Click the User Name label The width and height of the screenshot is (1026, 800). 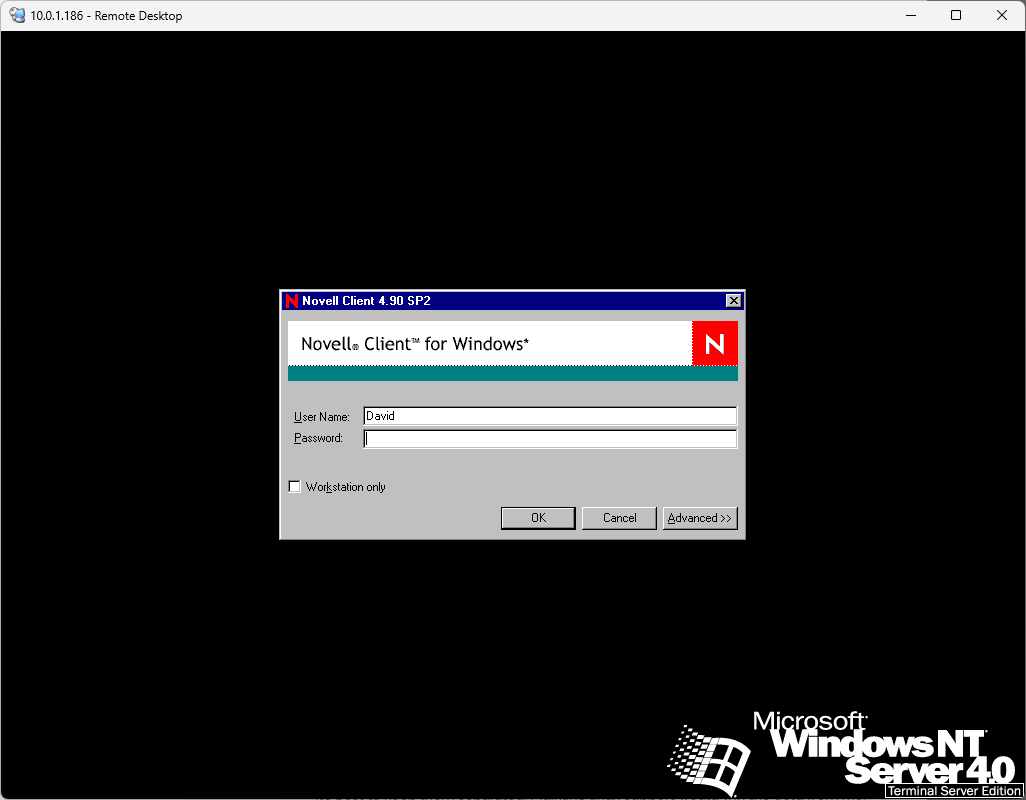tap(321, 417)
